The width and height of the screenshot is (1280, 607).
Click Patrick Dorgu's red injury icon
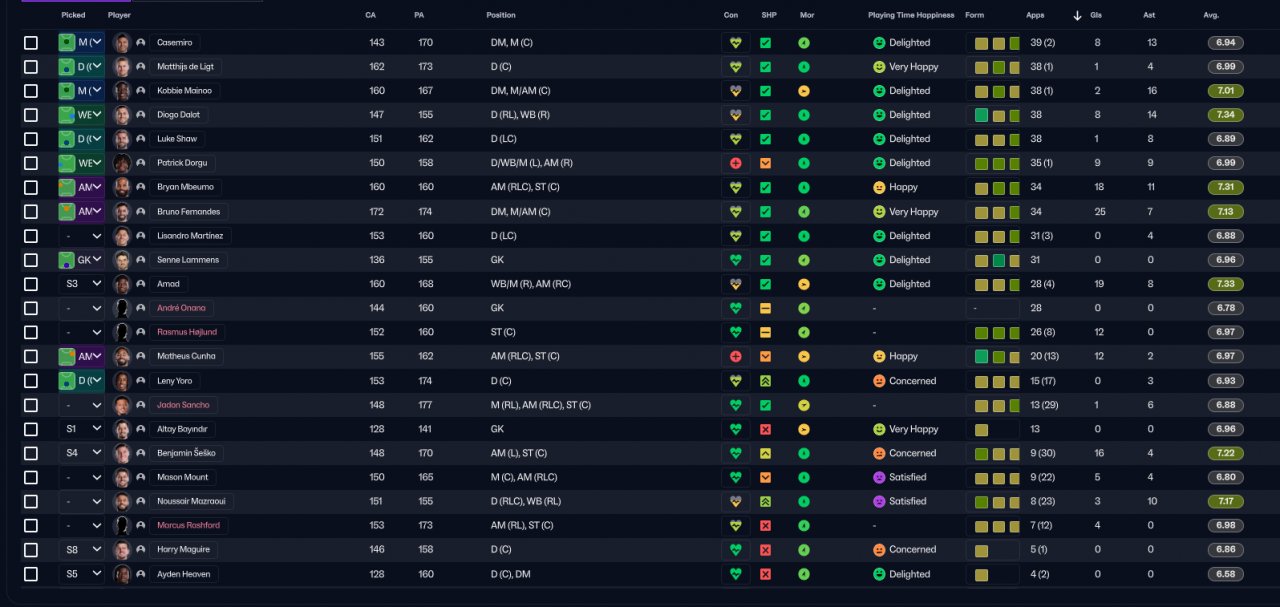736,163
